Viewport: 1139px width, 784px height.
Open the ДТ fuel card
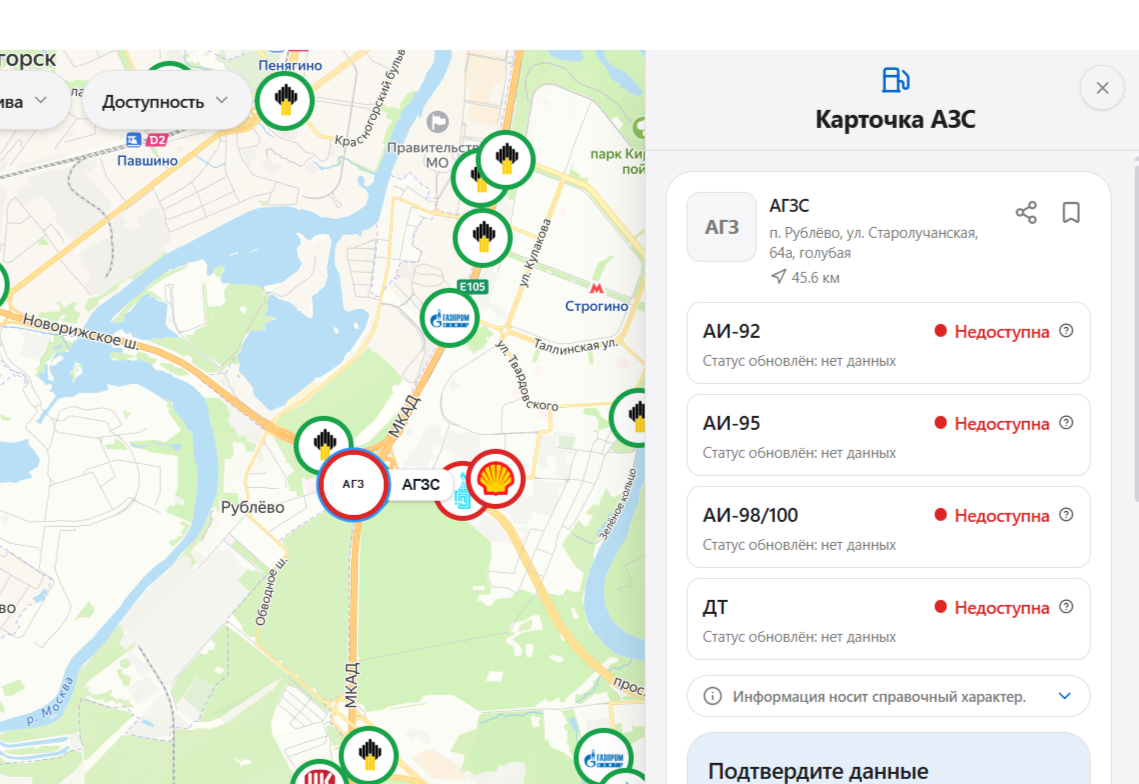(888, 619)
